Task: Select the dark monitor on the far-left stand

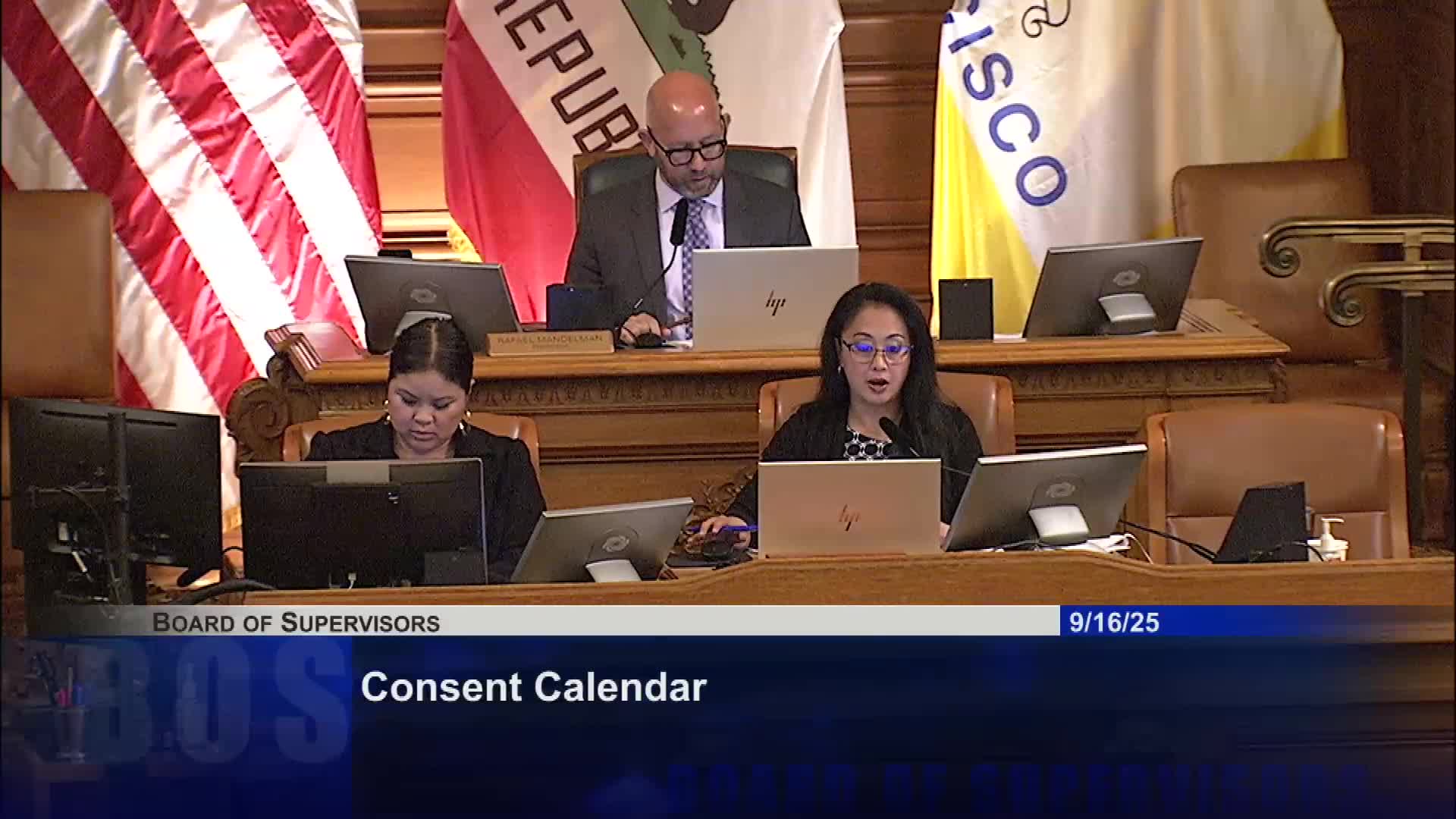Action: [x=115, y=482]
